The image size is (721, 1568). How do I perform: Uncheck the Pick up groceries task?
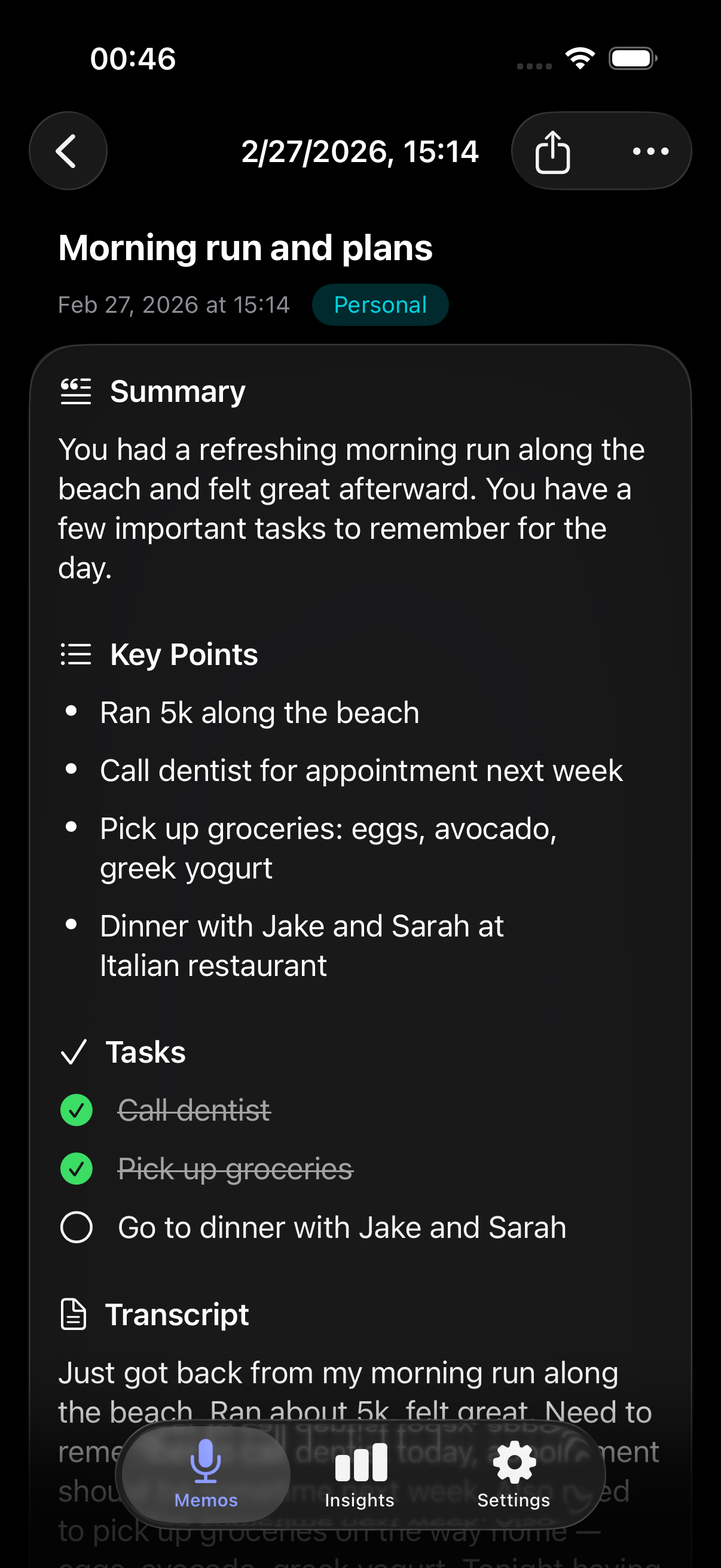pos(77,1169)
